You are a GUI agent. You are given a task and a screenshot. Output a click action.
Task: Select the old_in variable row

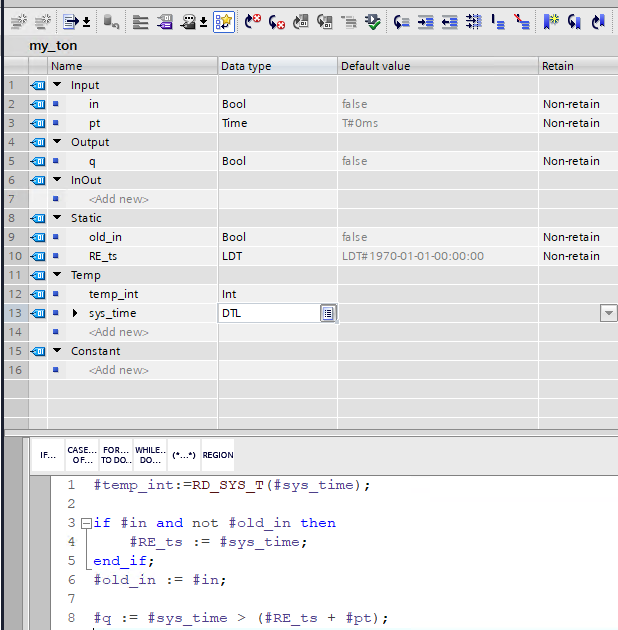pos(106,237)
